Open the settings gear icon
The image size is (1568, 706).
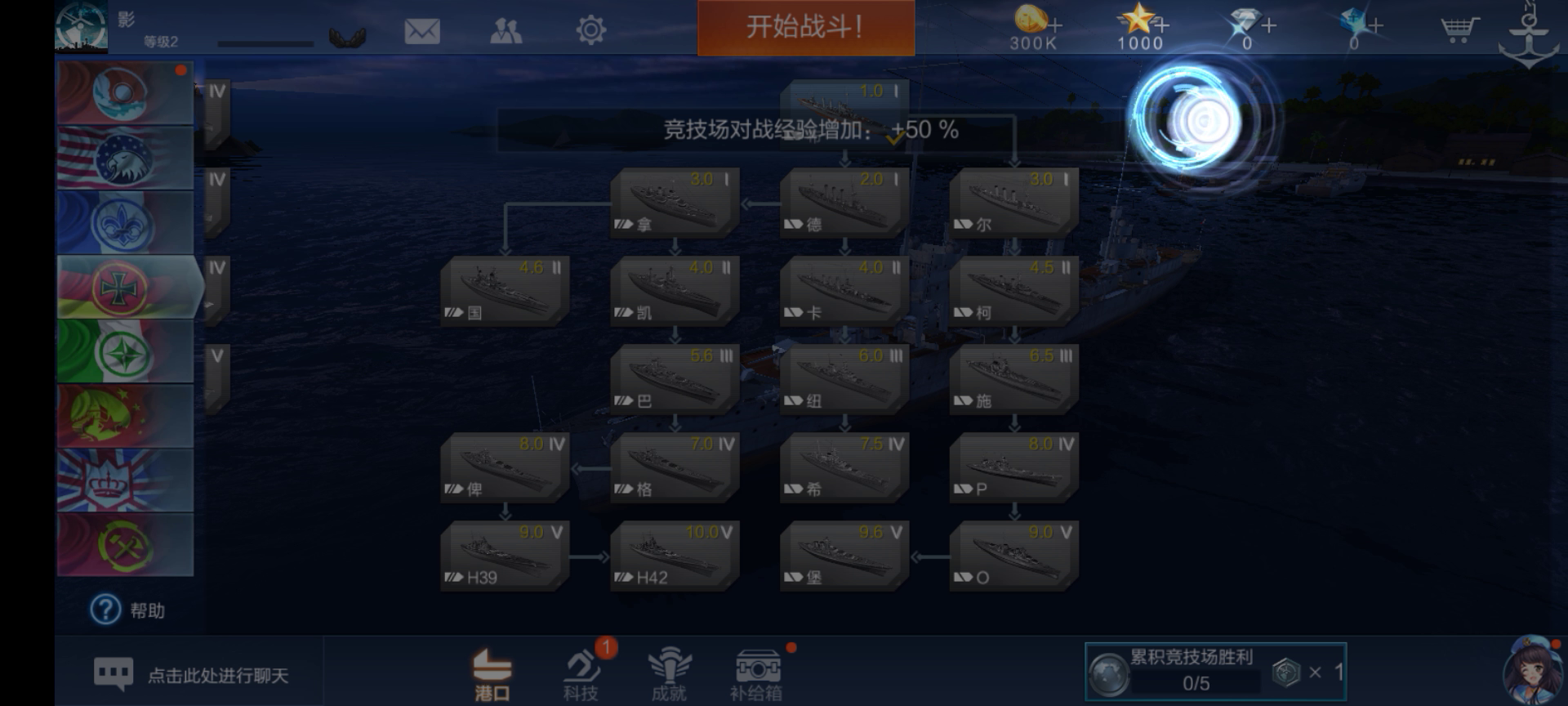pos(590,31)
